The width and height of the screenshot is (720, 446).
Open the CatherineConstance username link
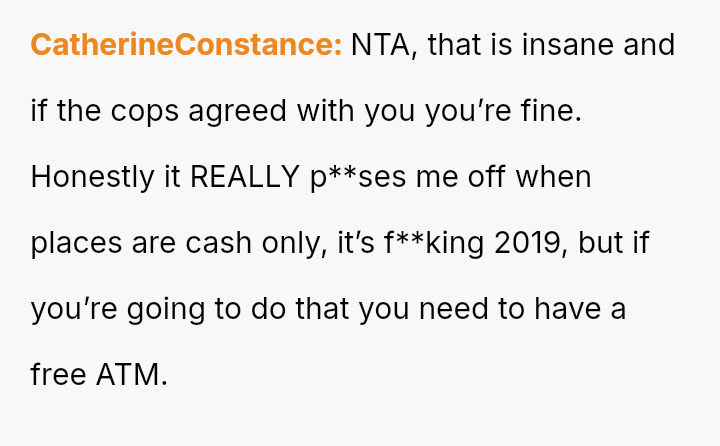point(186,45)
